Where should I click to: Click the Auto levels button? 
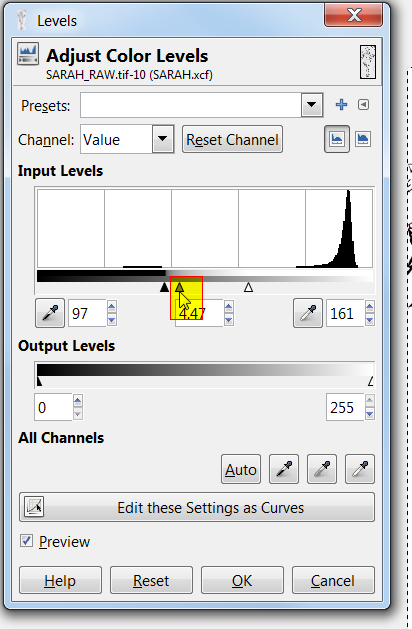(241, 469)
